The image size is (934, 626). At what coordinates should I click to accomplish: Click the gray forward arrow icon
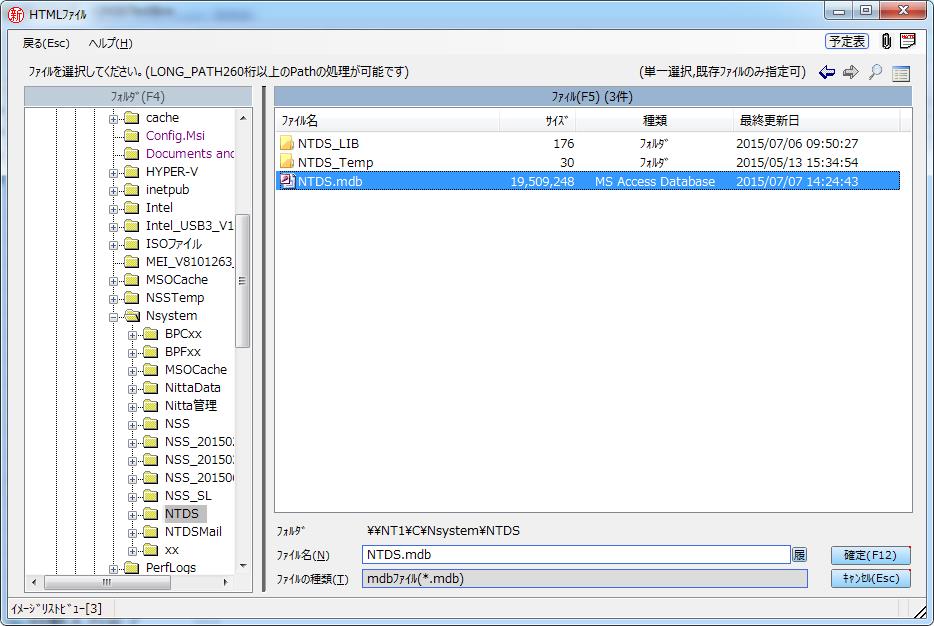click(x=851, y=72)
